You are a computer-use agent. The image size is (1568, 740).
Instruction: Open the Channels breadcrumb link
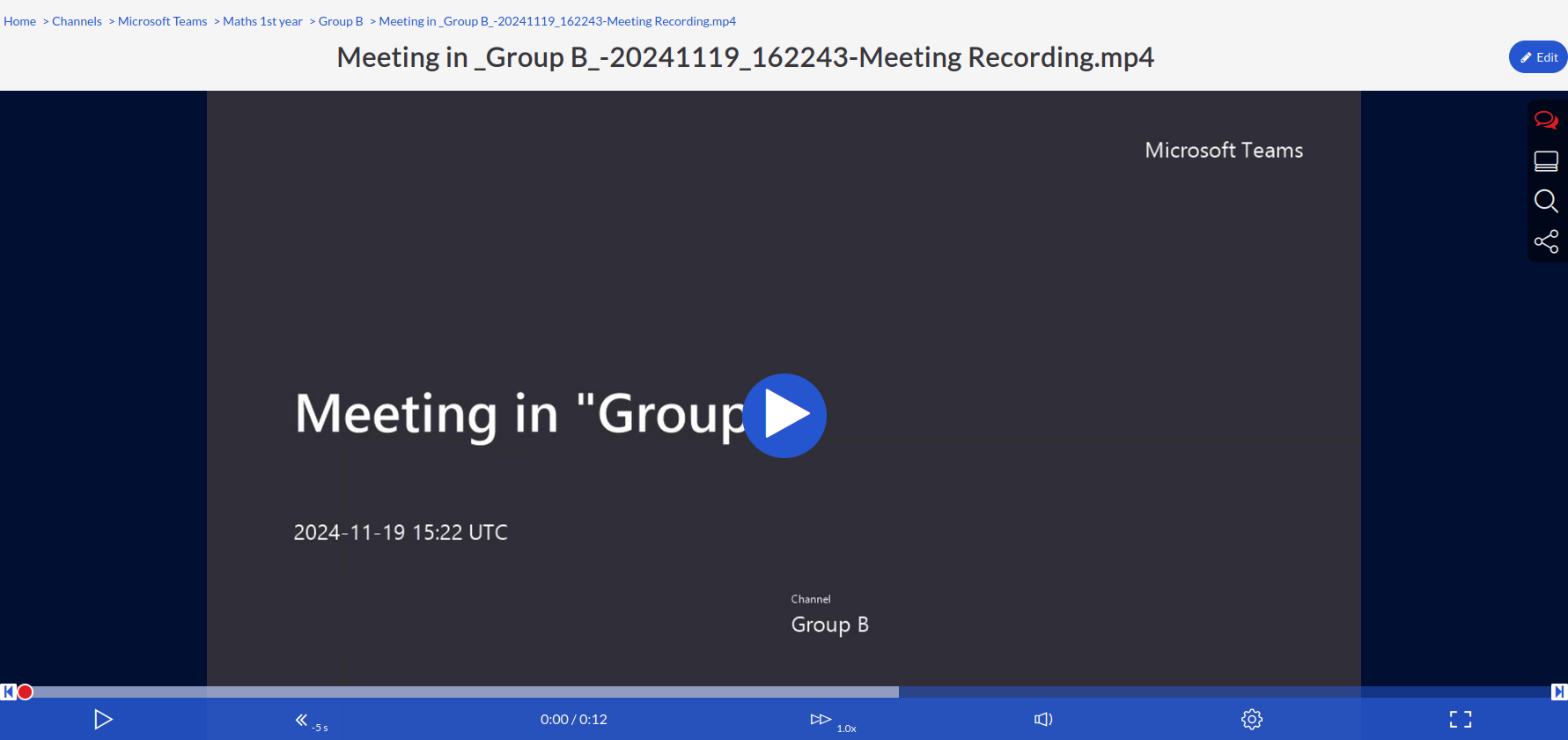click(x=77, y=21)
